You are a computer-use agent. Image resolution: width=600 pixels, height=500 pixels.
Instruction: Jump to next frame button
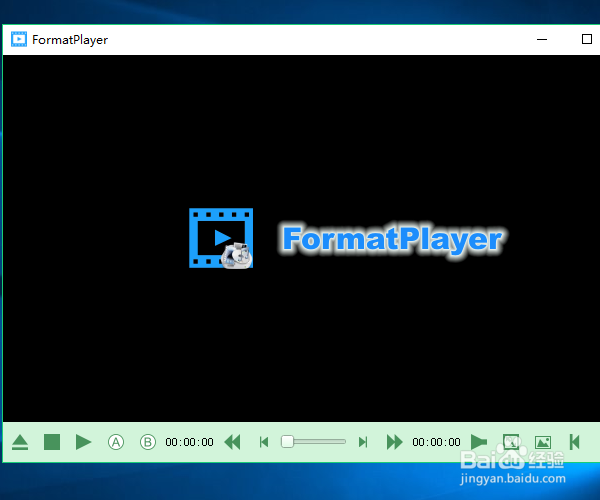363,442
